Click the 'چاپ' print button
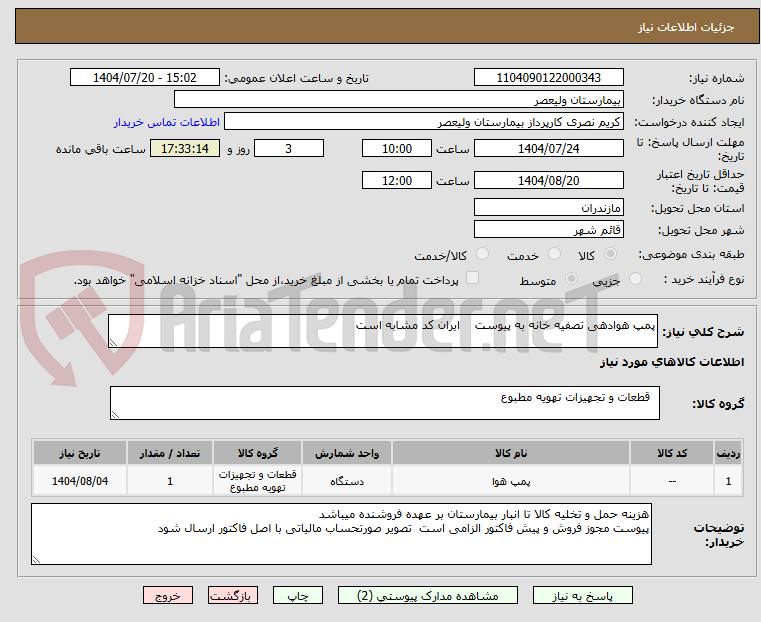 (x=298, y=596)
